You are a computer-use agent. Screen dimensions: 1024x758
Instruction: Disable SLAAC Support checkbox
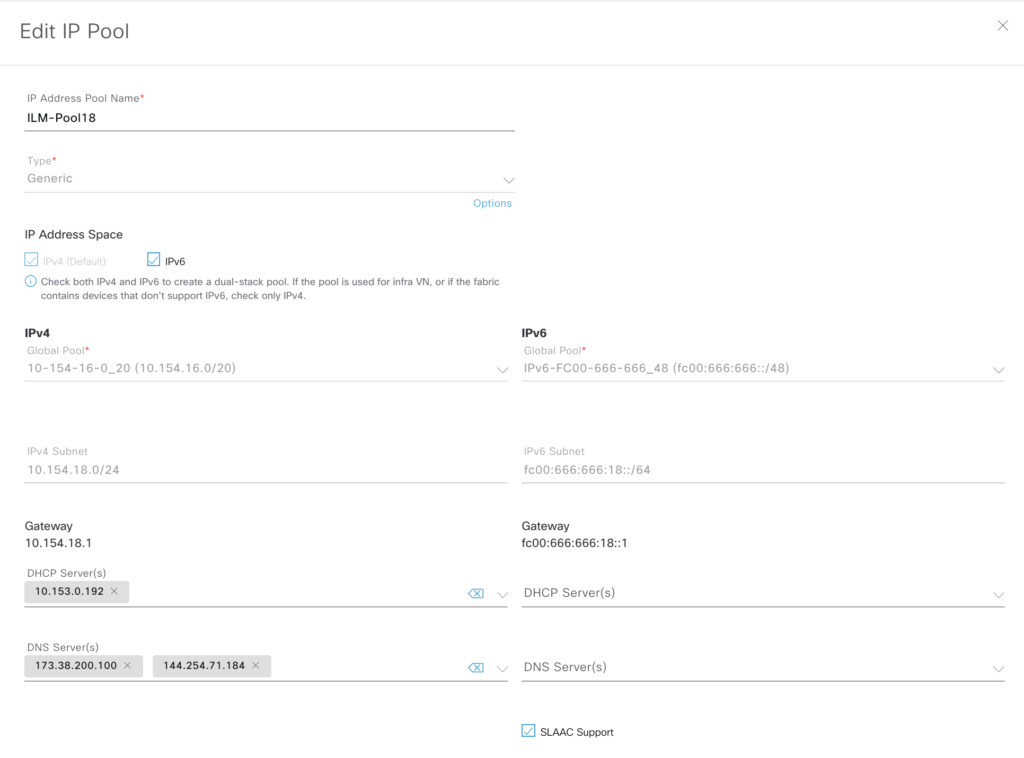click(x=528, y=731)
